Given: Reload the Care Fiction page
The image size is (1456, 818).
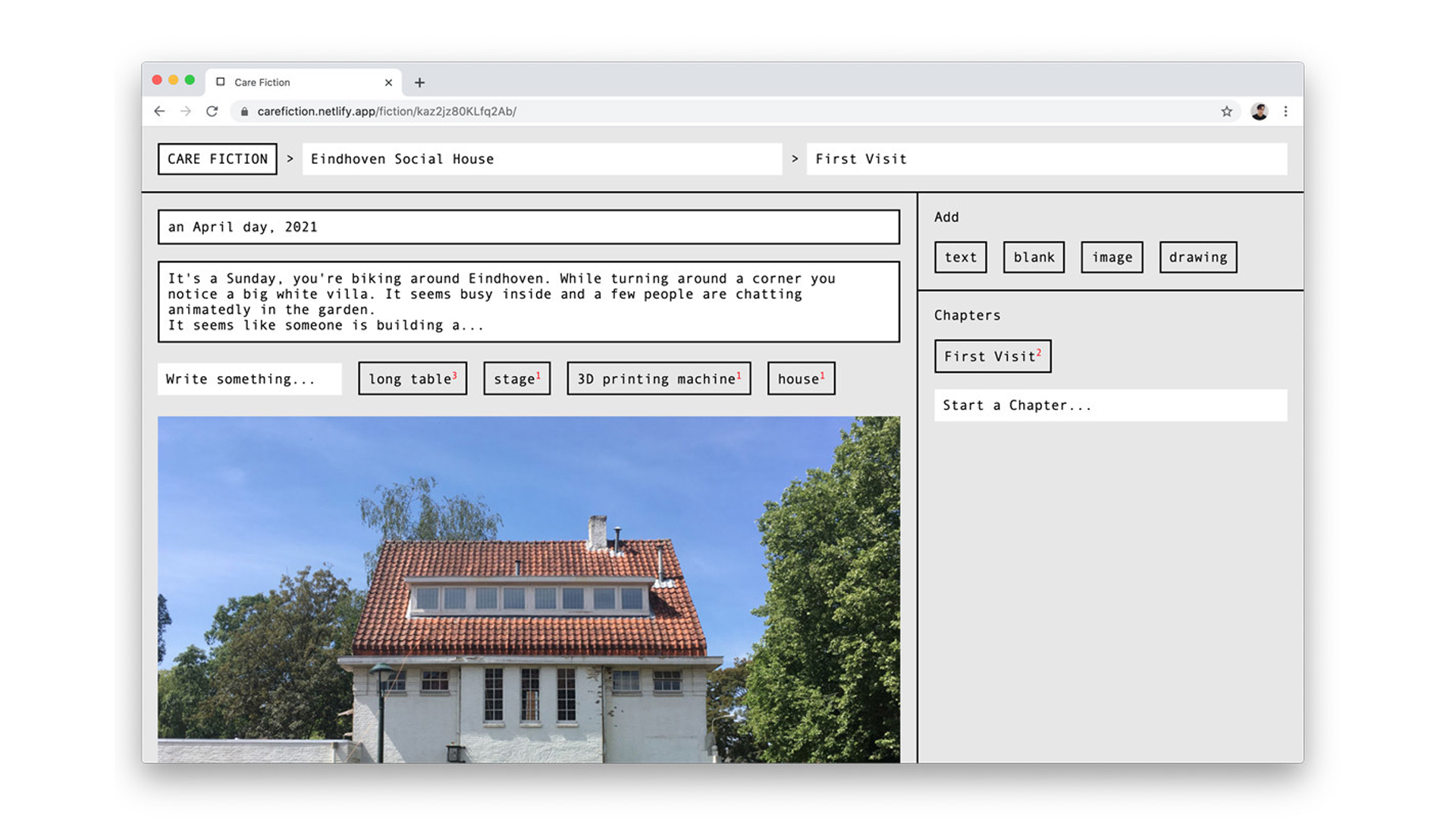Looking at the screenshot, I should pyautogui.click(x=212, y=111).
